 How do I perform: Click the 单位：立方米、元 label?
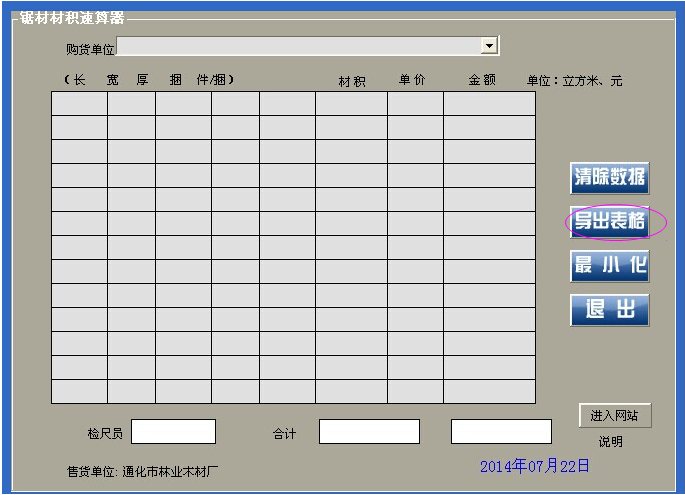[x=574, y=81]
